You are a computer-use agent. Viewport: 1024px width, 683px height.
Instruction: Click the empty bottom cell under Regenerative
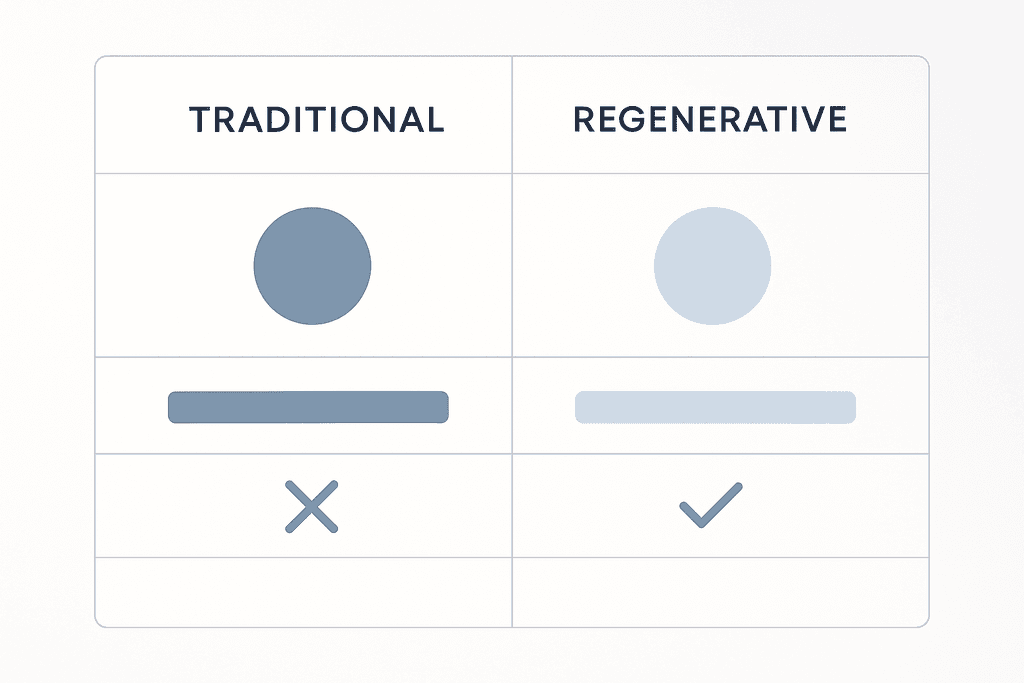click(x=720, y=592)
